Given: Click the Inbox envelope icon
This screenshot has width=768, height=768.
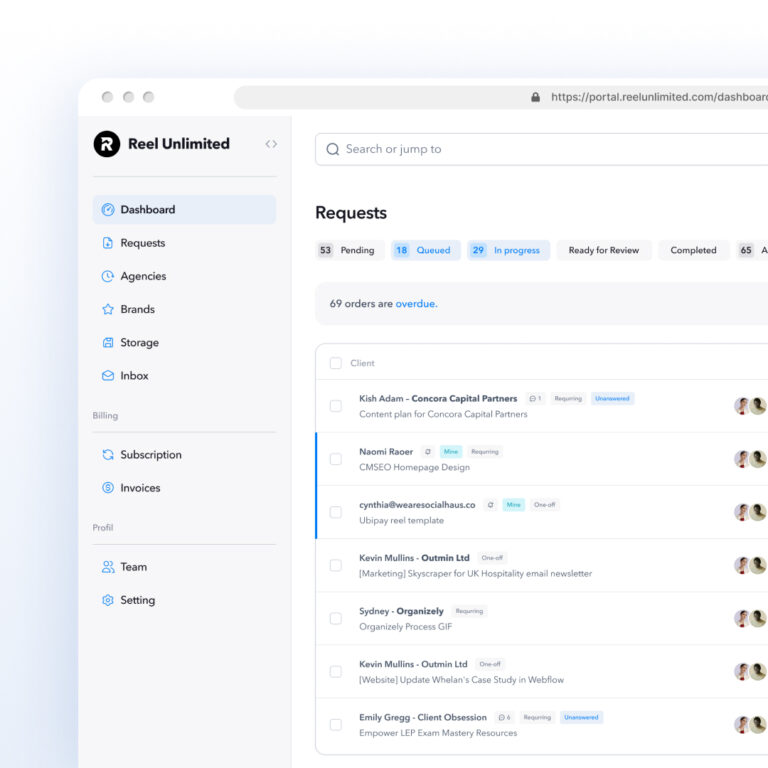Looking at the screenshot, I should tap(108, 376).
